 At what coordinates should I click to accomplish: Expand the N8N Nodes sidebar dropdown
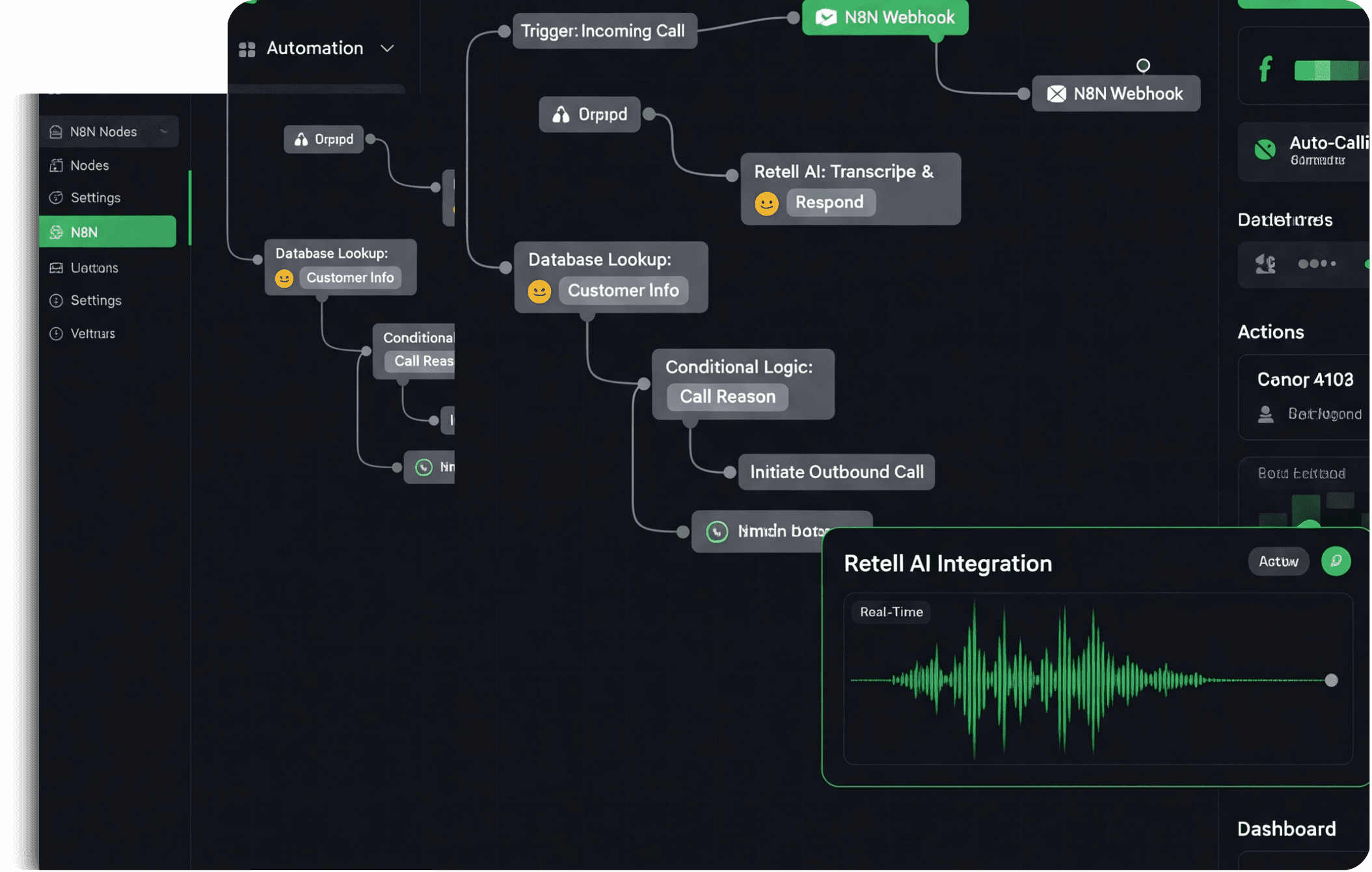164,131
